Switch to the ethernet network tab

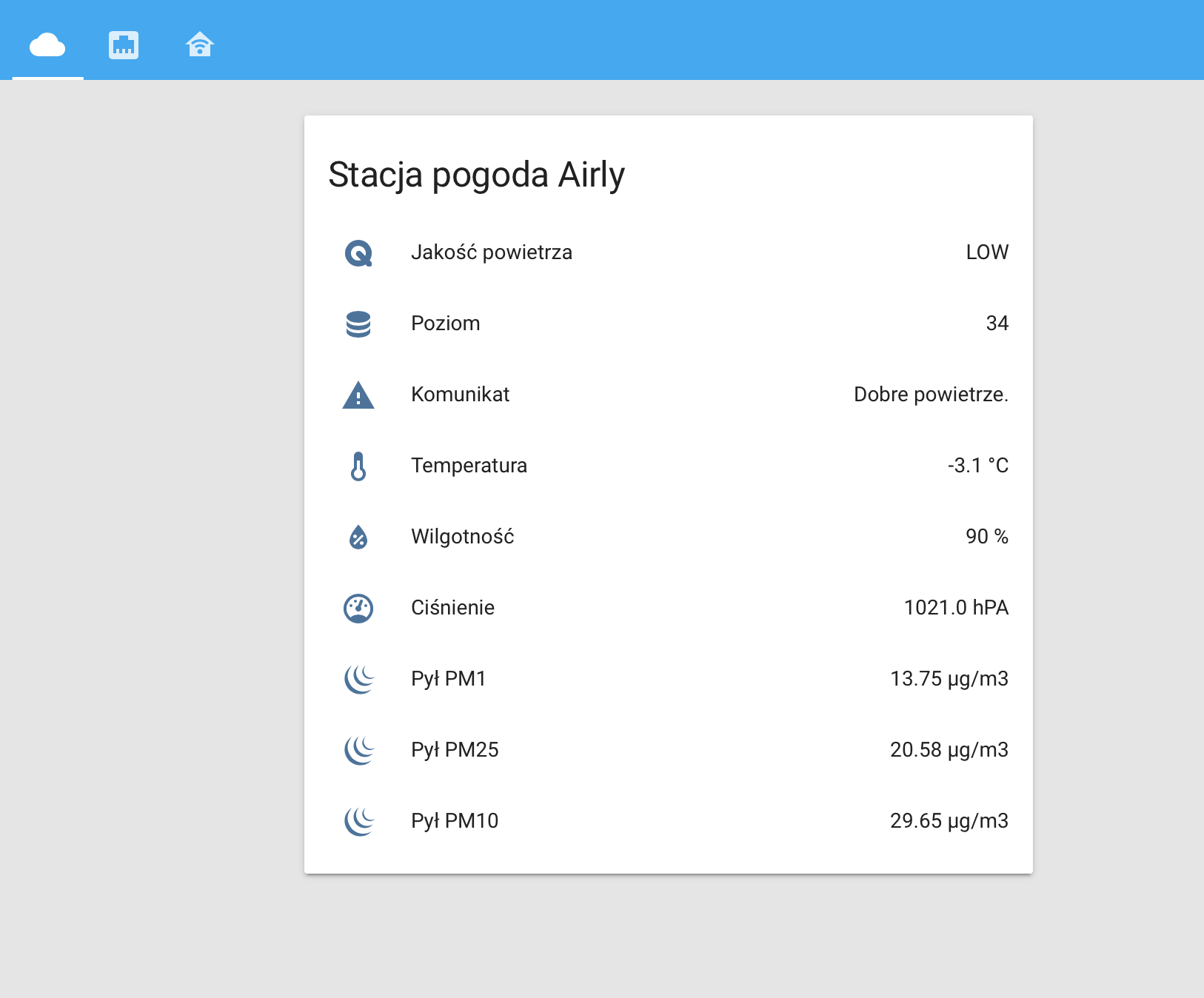[124, 45]
